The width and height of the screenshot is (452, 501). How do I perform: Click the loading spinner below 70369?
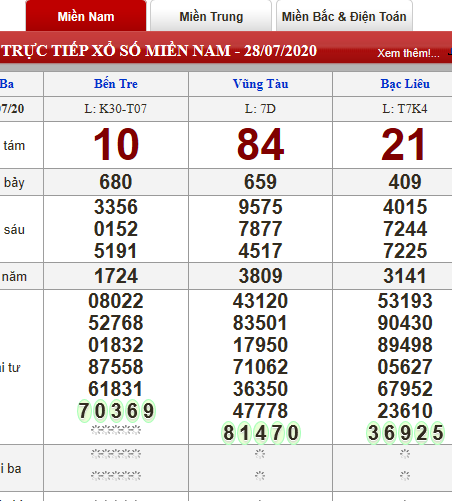(116, 430)
